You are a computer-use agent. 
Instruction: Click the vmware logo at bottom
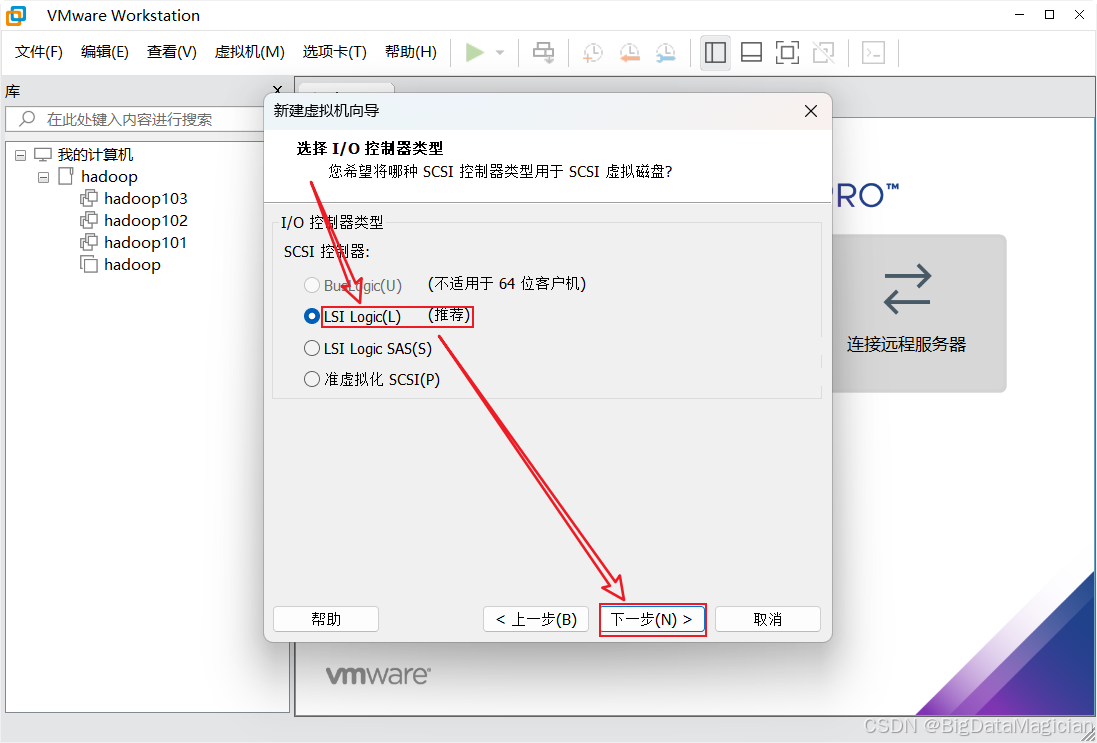pos(378,676)
